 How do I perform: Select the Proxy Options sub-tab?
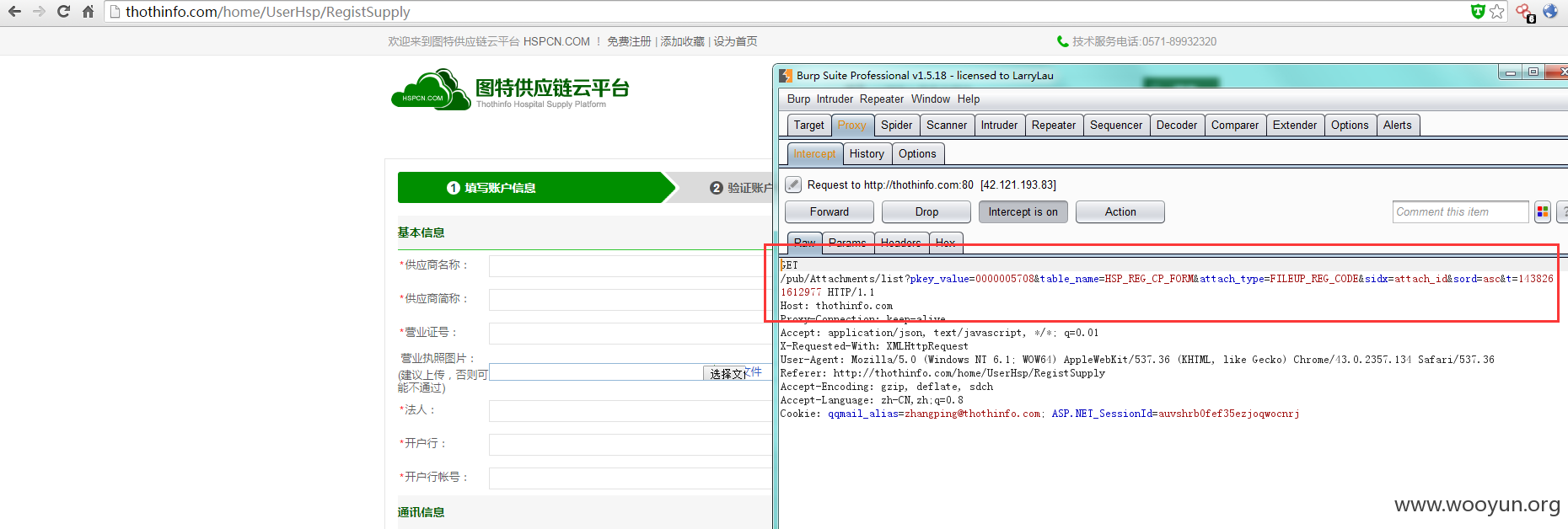(x=917, y=154)
